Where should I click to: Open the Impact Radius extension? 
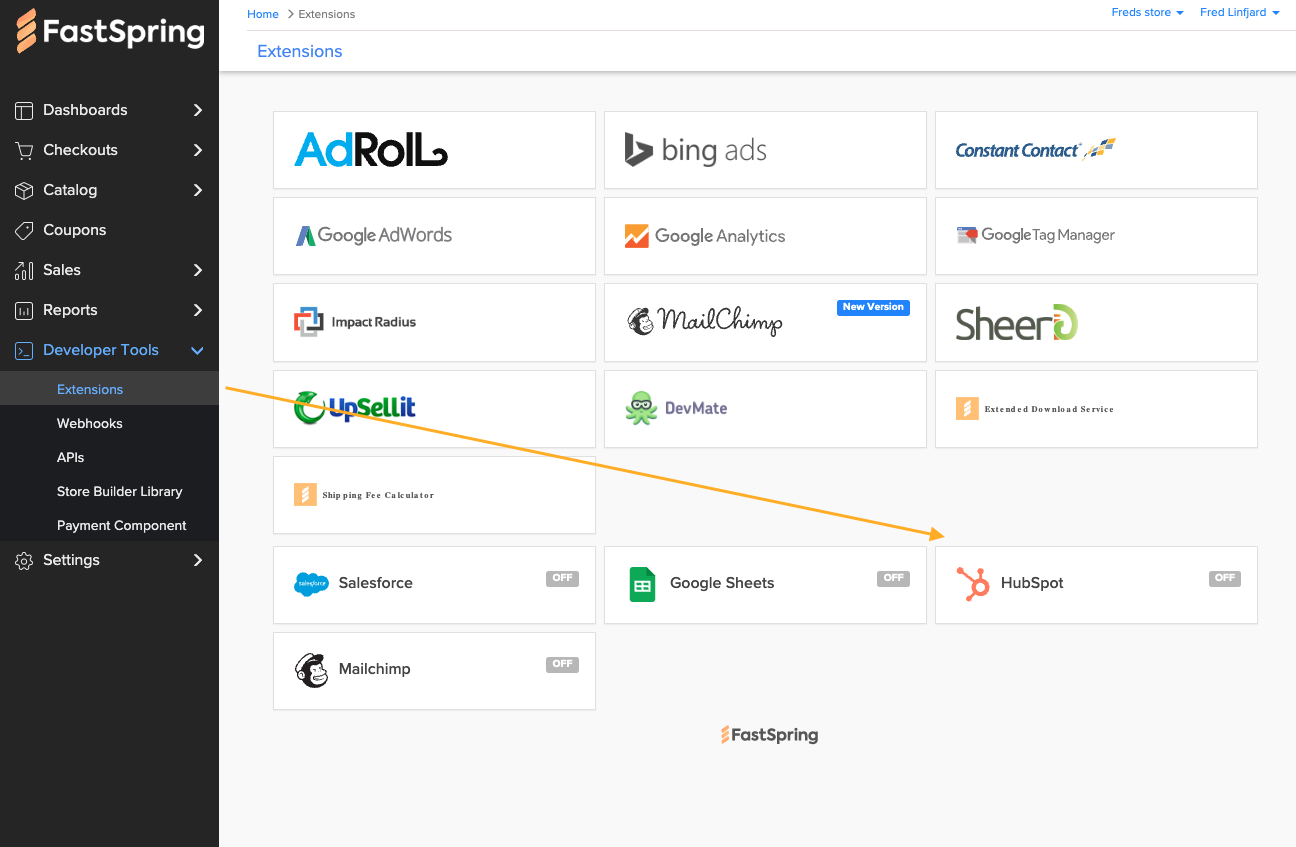[x=434, y=322]
